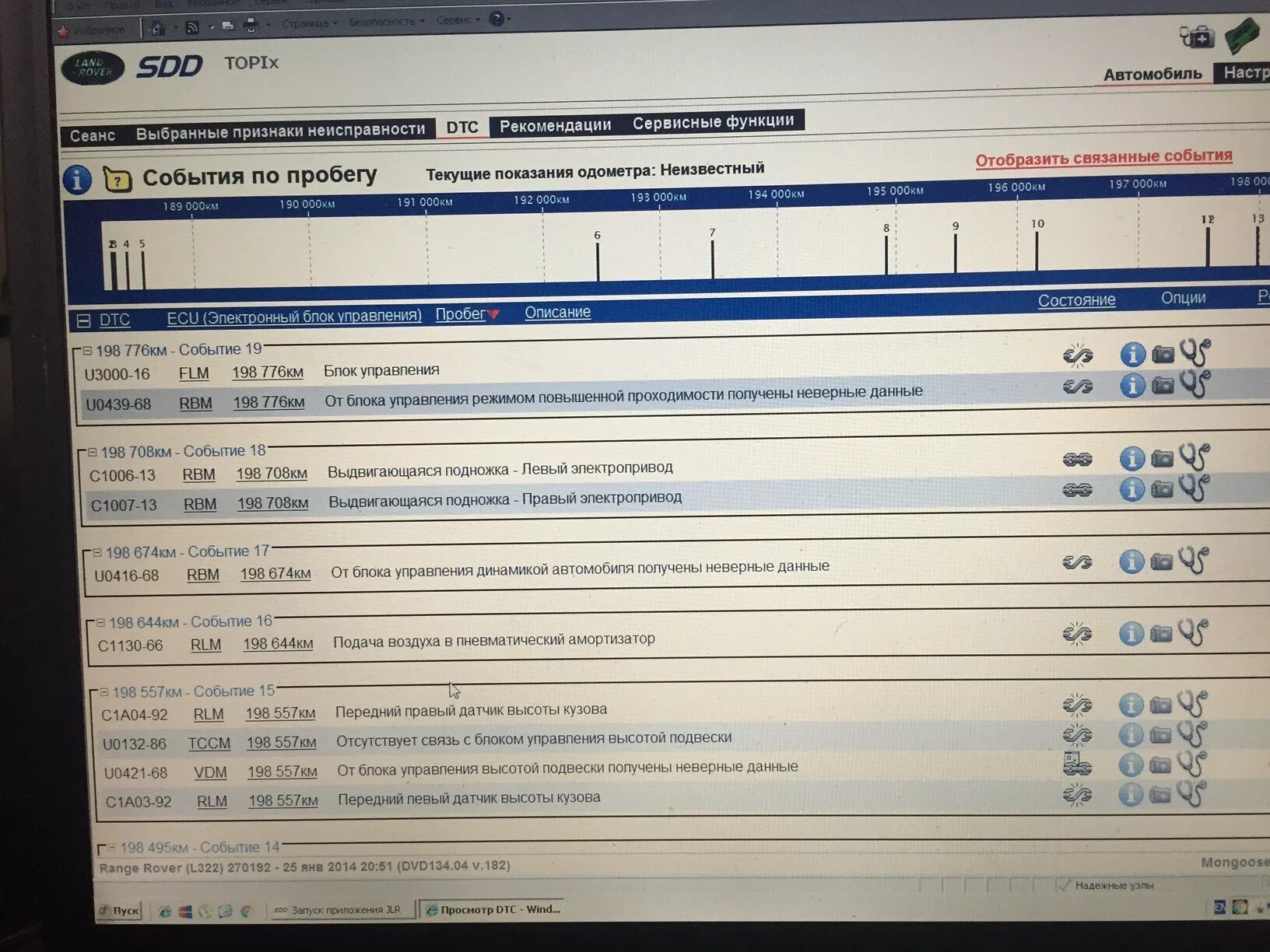
Task: Click Отобразить связанные события link
Action: pos(1103,157)
